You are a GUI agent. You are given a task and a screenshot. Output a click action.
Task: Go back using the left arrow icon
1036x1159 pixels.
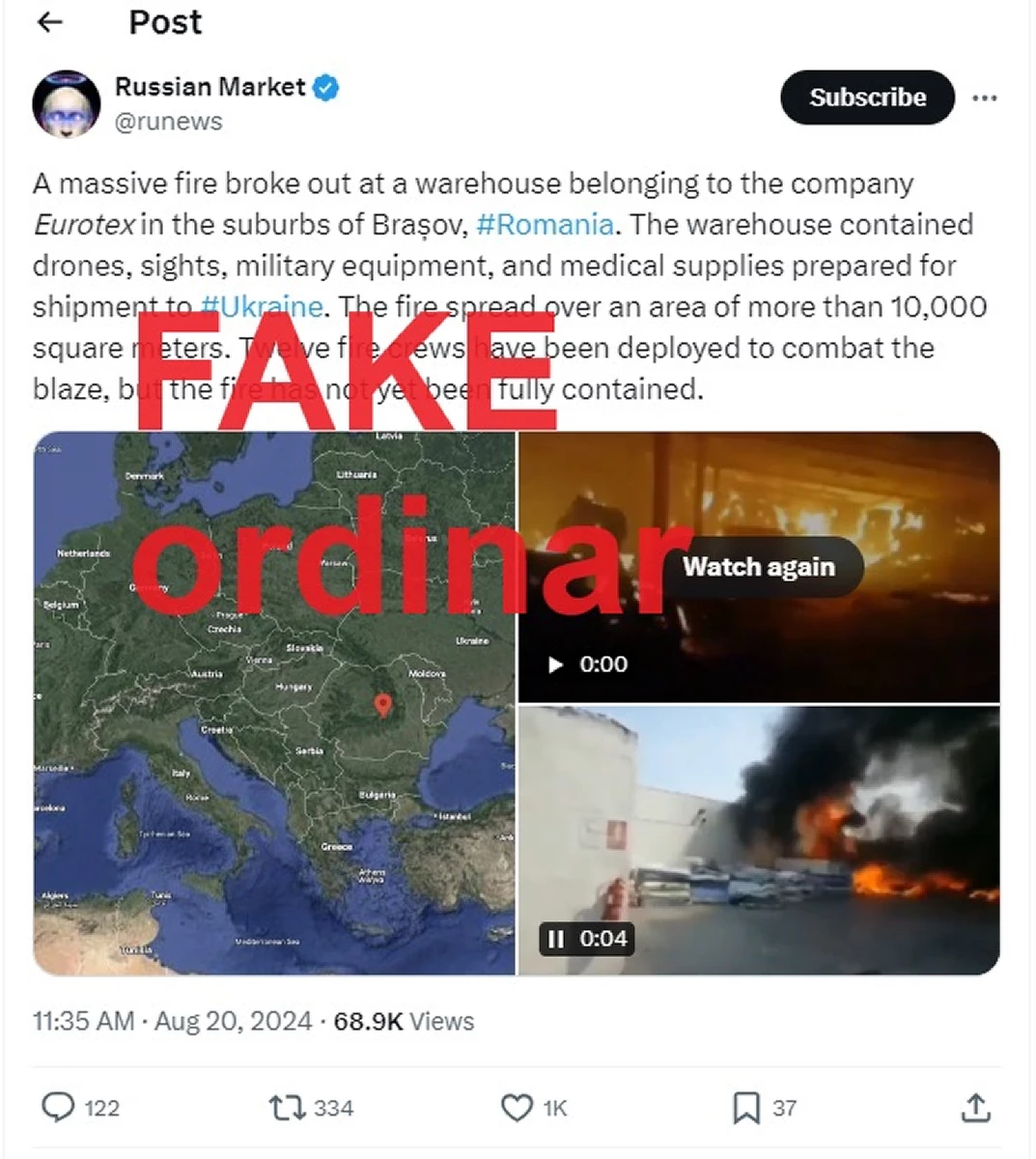tap(49, 21)
